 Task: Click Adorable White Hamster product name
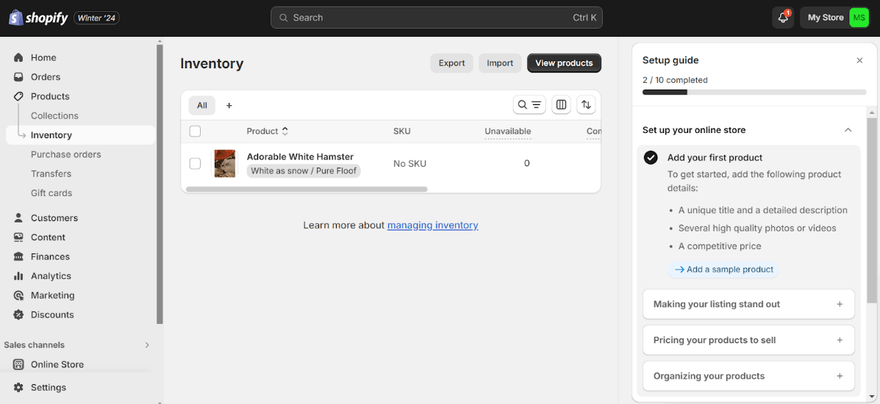[x=300, y=157]
